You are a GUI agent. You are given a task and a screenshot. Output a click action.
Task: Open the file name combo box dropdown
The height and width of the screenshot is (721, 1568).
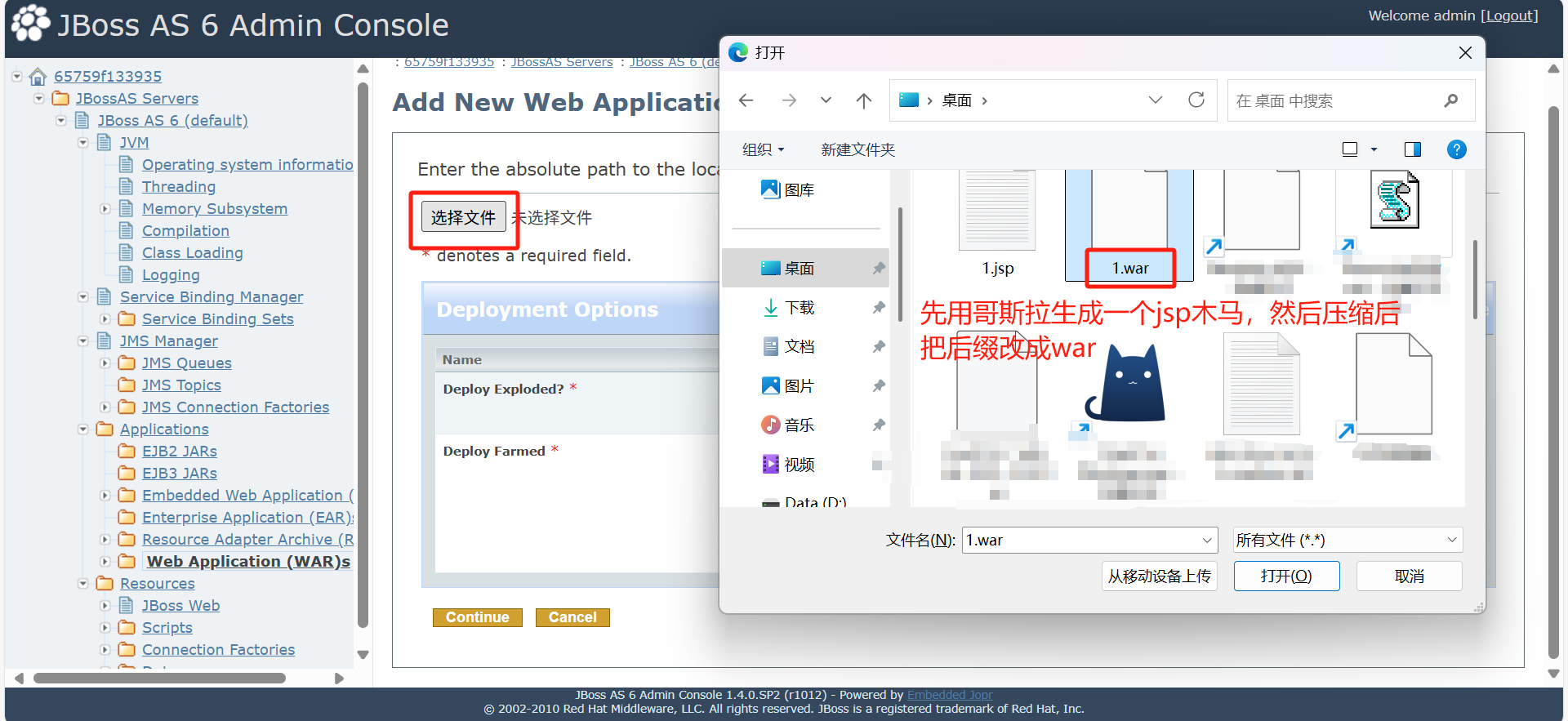pyautogui.click(x=1206, y=540)
